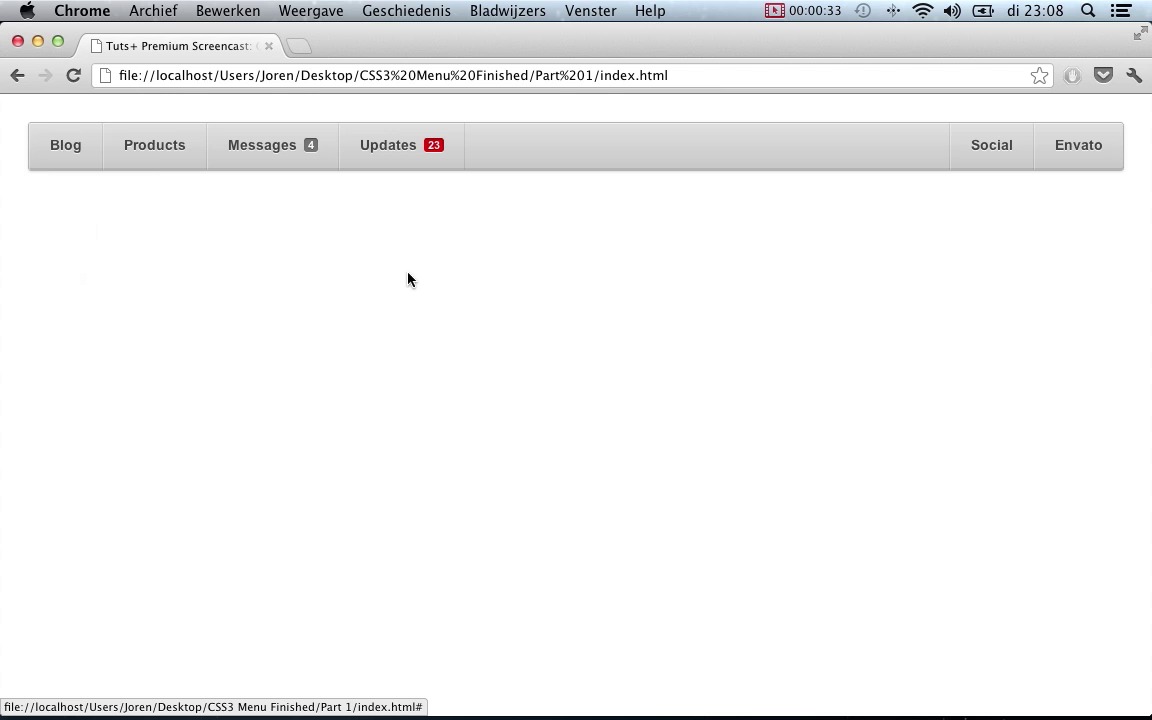Screen dimensions: 1152x720
Task: Focus the address bar URL field
Action: click(x=572, y=76)
